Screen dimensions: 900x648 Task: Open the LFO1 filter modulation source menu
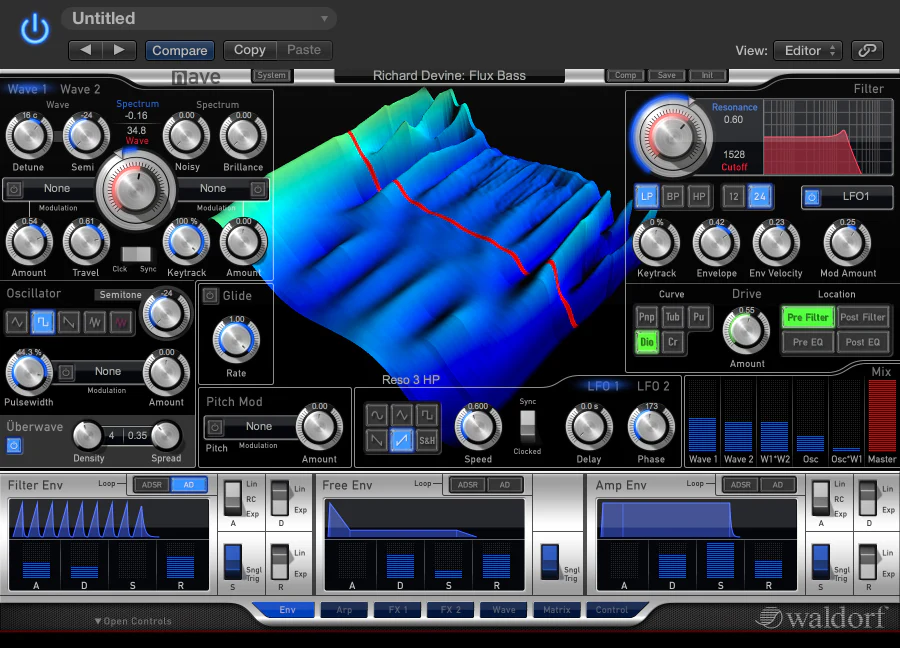pyautogui.click(x=847, y=197)
